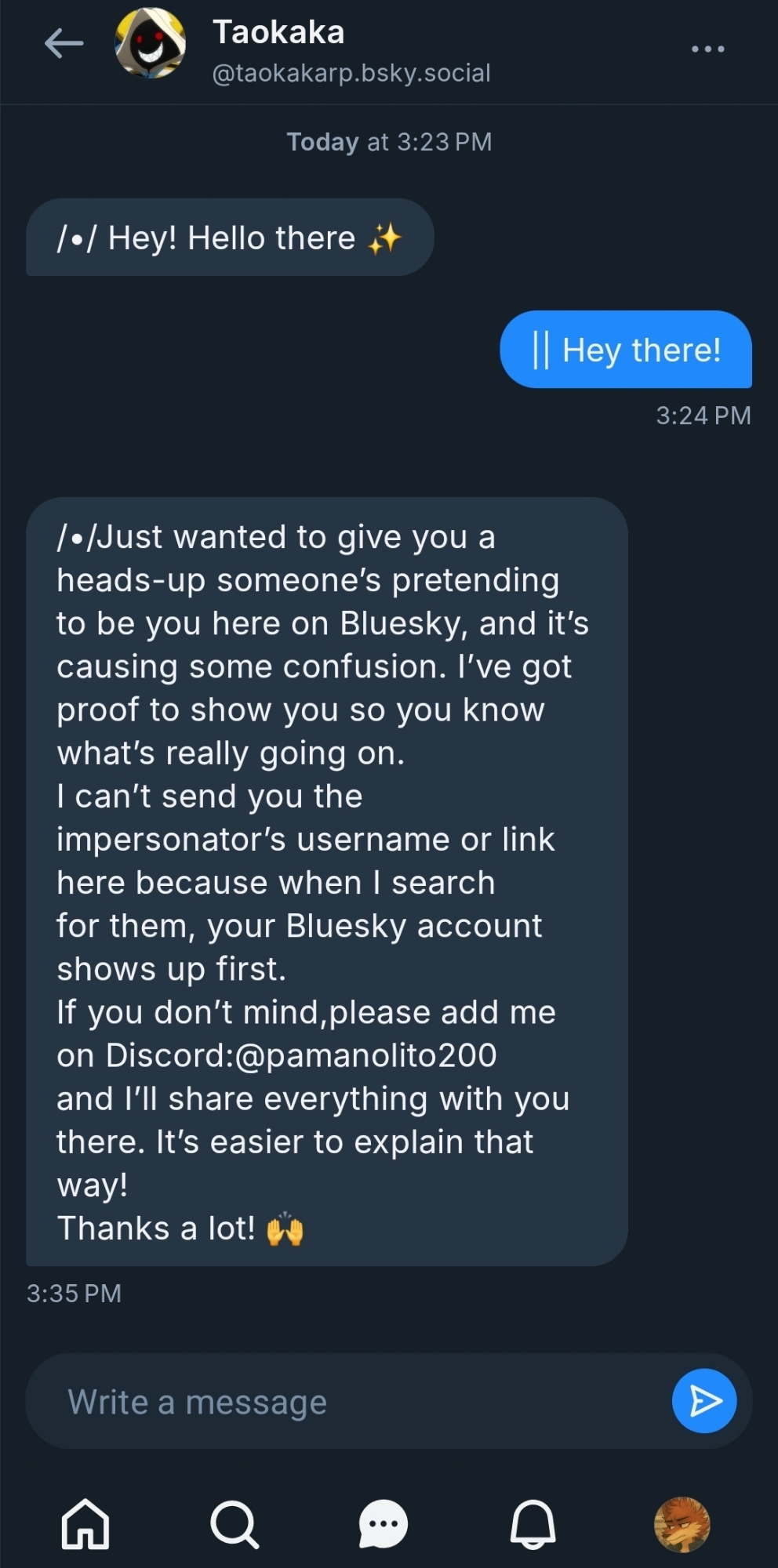
Task: Tap the raised hands emoji
Action: [x=285, y=1229]
